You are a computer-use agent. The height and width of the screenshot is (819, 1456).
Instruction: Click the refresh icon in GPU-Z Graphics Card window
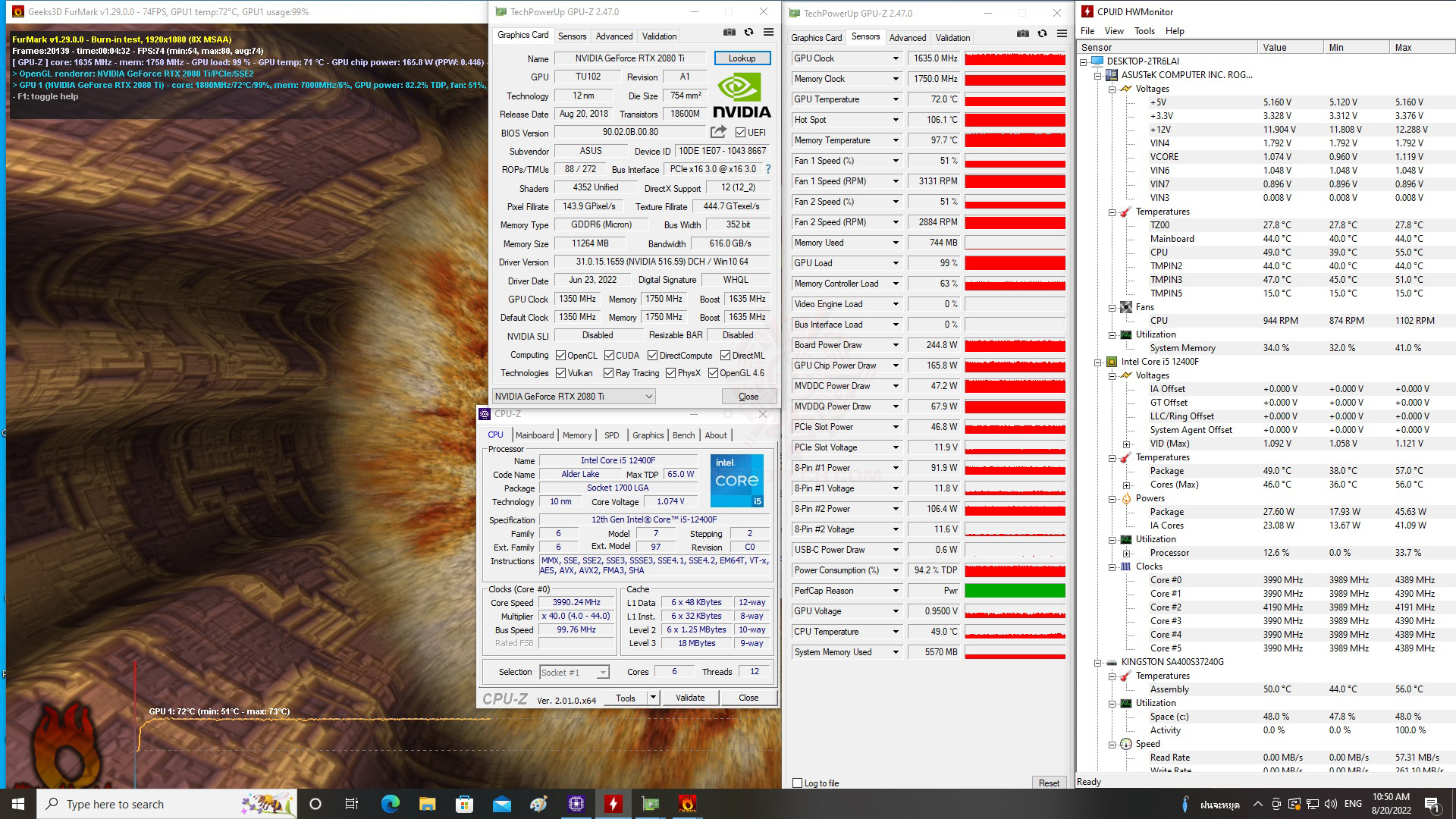tap(748, 33)
